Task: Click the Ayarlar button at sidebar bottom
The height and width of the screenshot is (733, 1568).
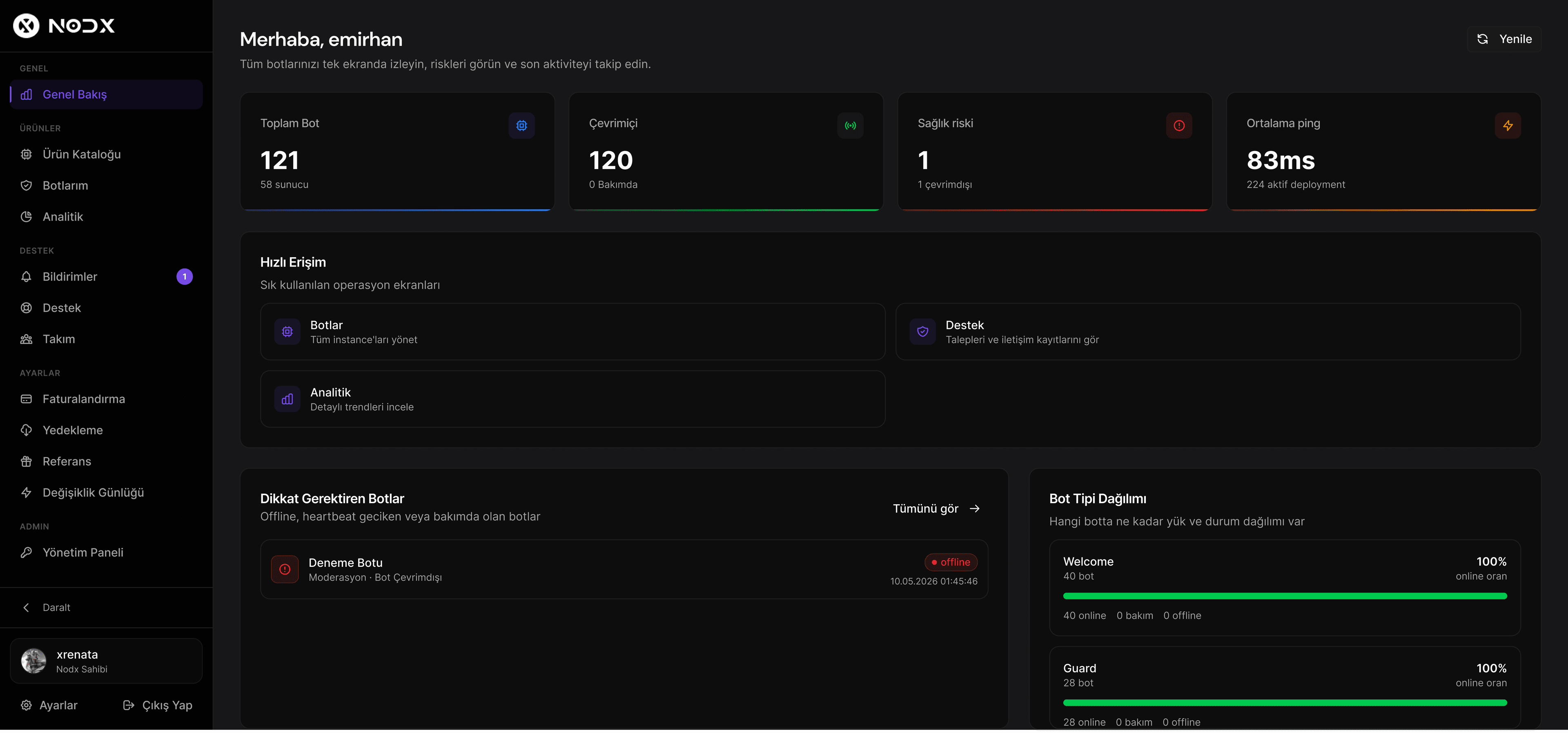Action: pos(49,706)
